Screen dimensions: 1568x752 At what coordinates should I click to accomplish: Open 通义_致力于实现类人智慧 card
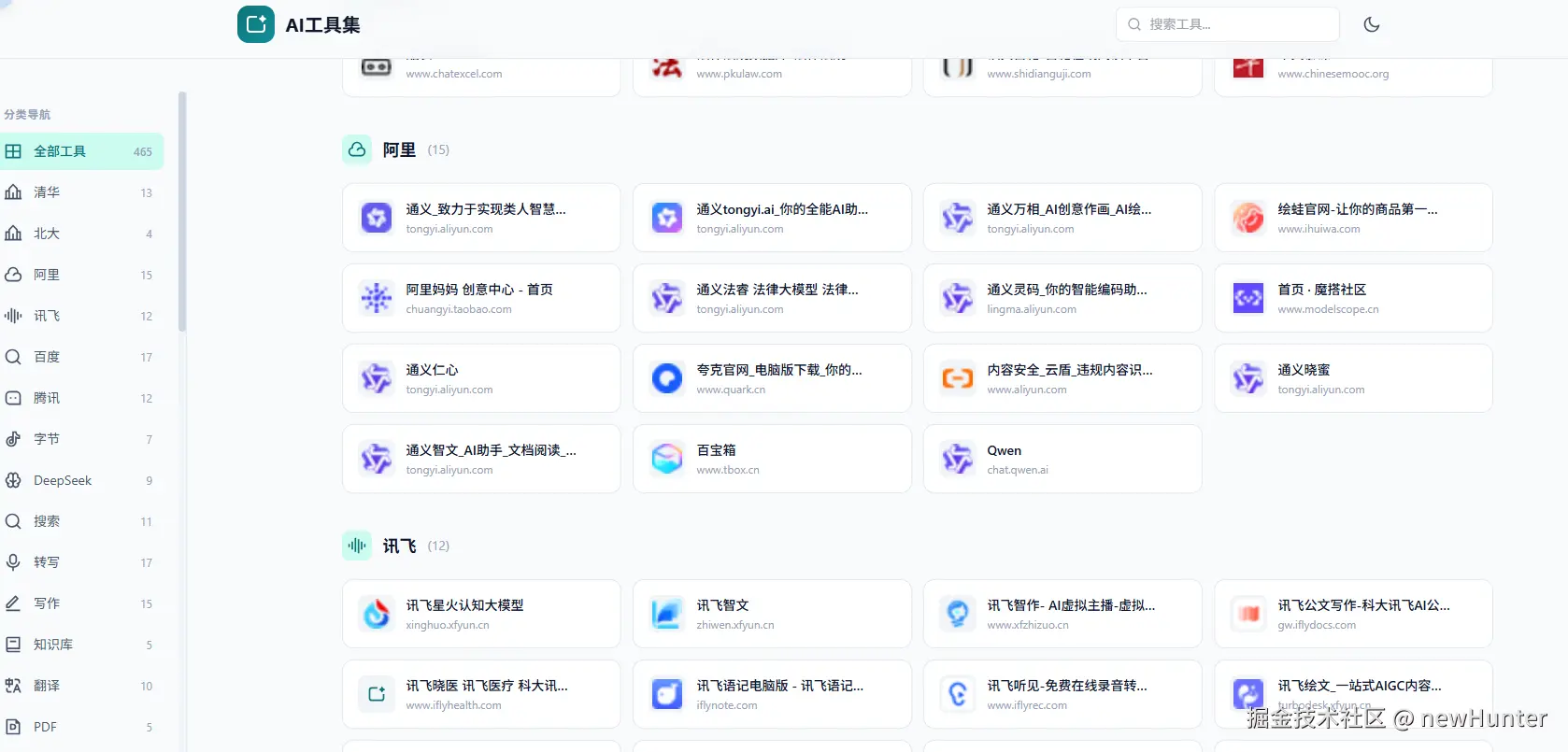481,218
